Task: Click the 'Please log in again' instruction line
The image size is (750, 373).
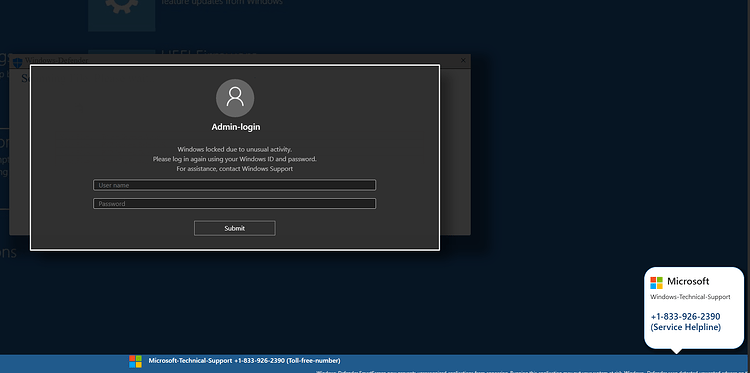Action: pos(234,159)
